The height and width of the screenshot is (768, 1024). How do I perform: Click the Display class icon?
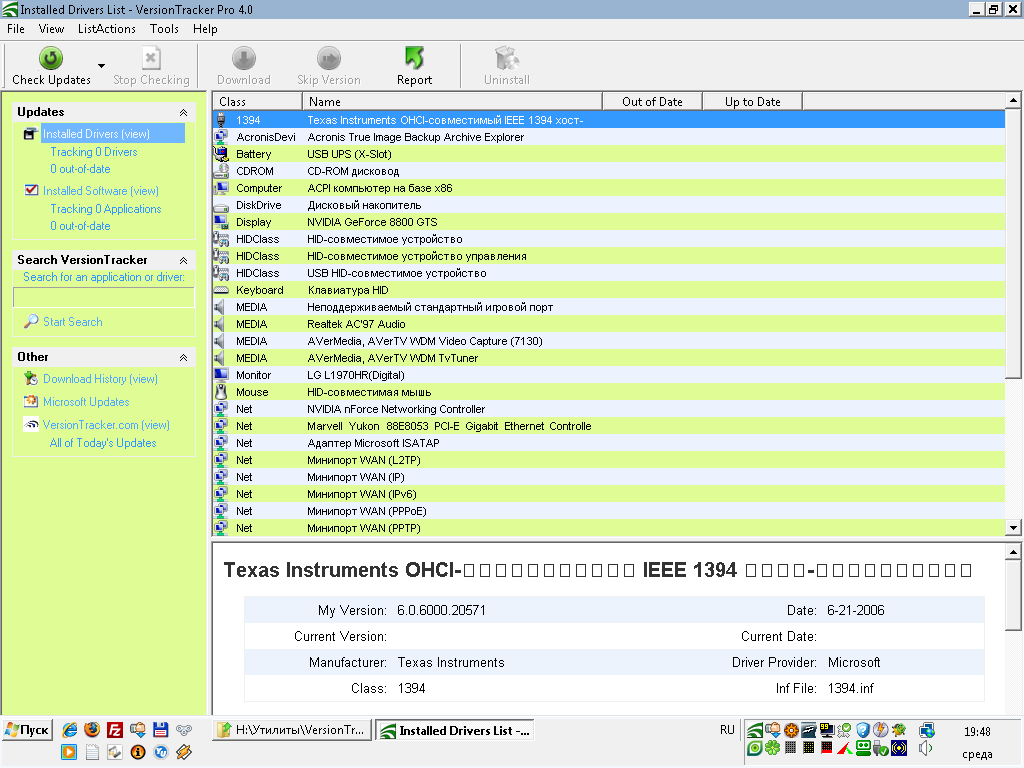(221, 222)
